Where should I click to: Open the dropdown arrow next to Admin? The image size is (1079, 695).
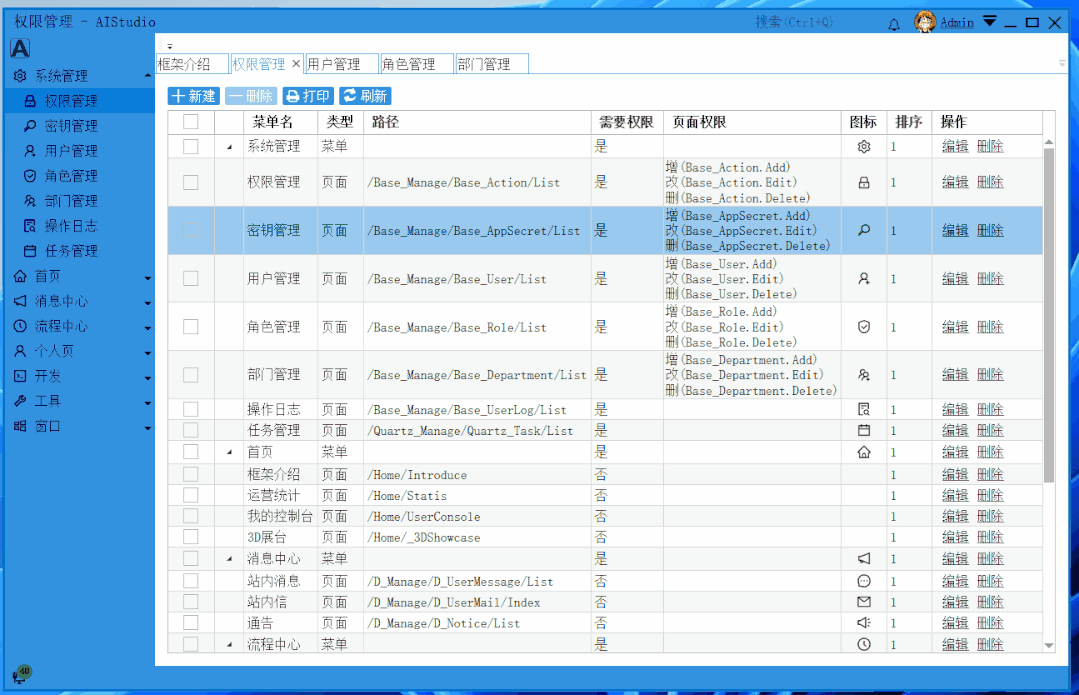click(989, 21)
